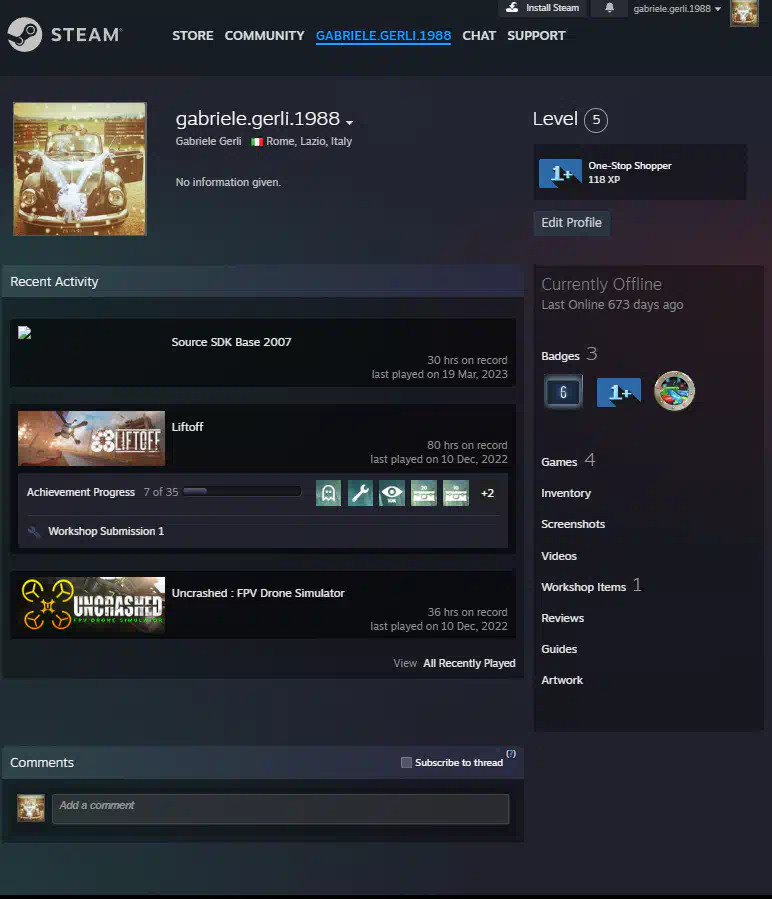Open the eye achievement icon in Liftoff
Viewport: 772px width, 899px height.
coord(392,493)
